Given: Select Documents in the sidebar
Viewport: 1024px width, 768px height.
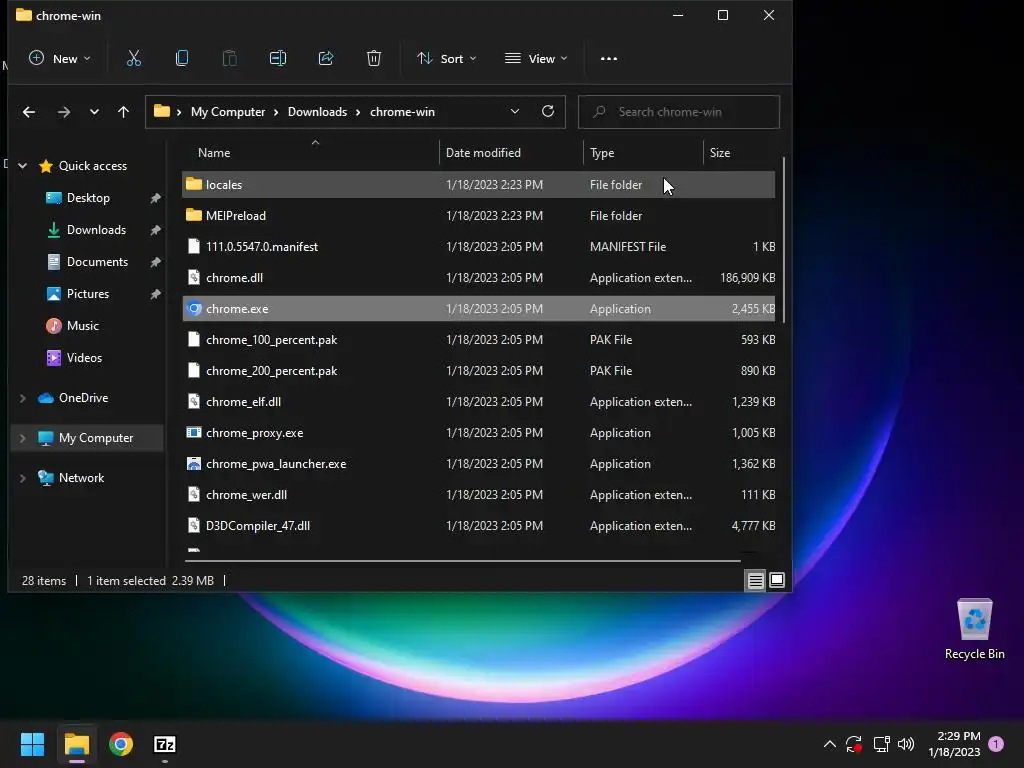Looking at the screenshot, I should pos(97,262).
